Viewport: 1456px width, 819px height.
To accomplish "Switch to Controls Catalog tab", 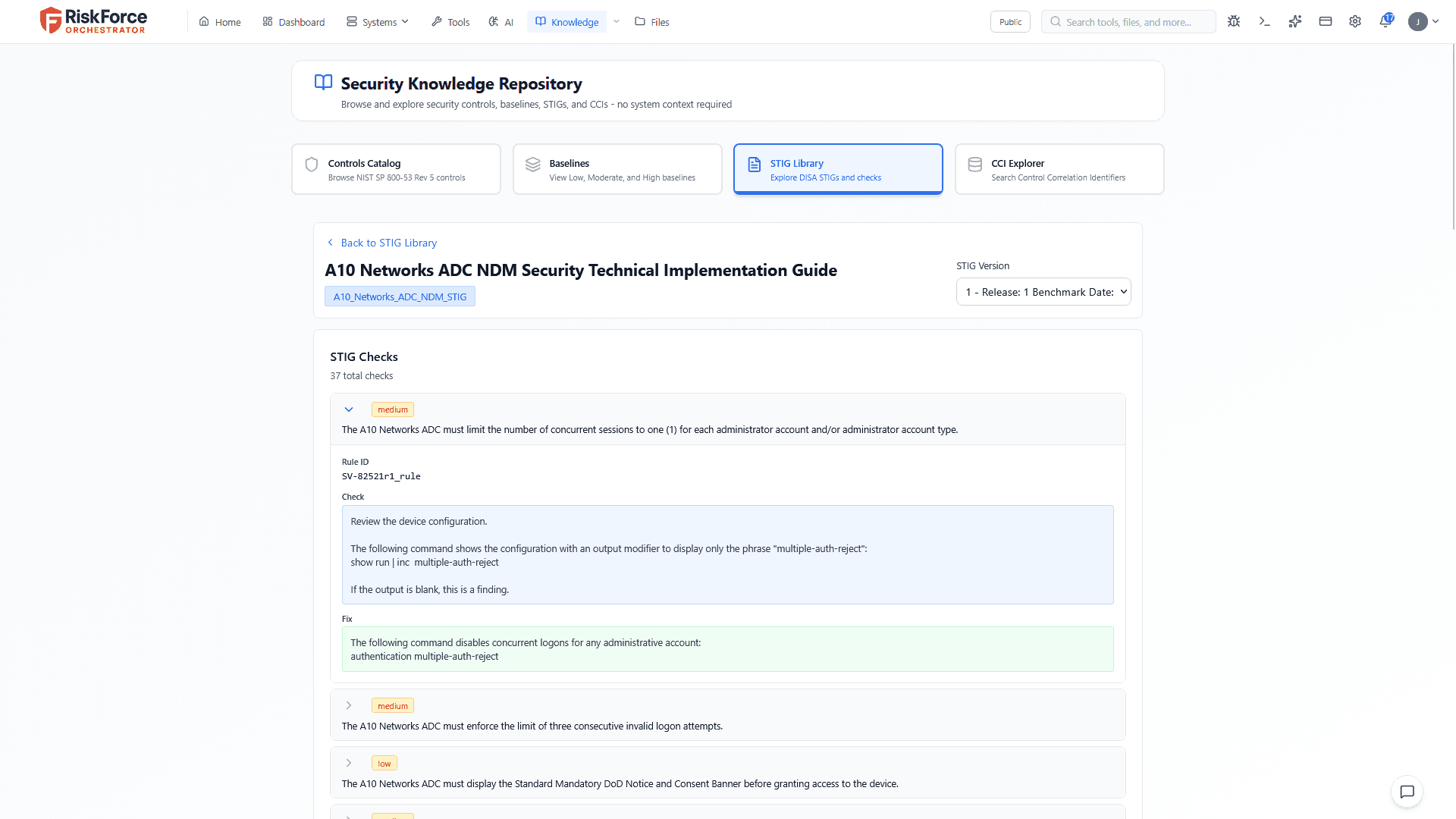I will point(396,169).
